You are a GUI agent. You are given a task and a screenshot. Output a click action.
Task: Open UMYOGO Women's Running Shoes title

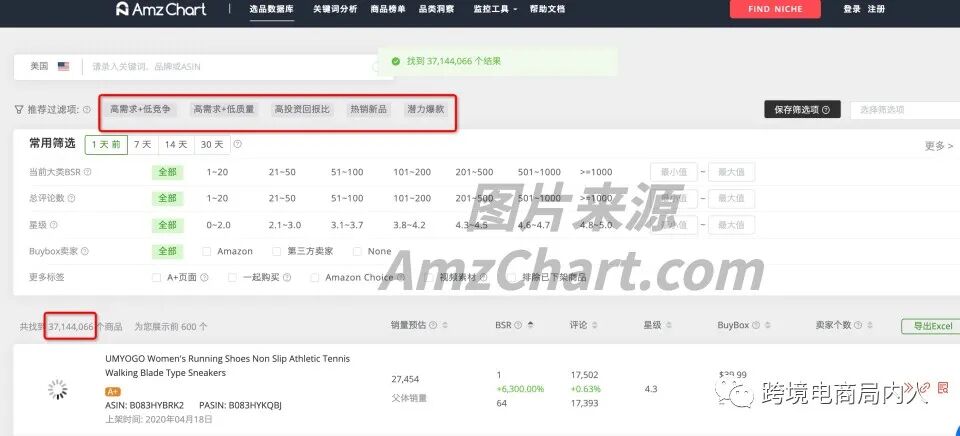point(228,366)
